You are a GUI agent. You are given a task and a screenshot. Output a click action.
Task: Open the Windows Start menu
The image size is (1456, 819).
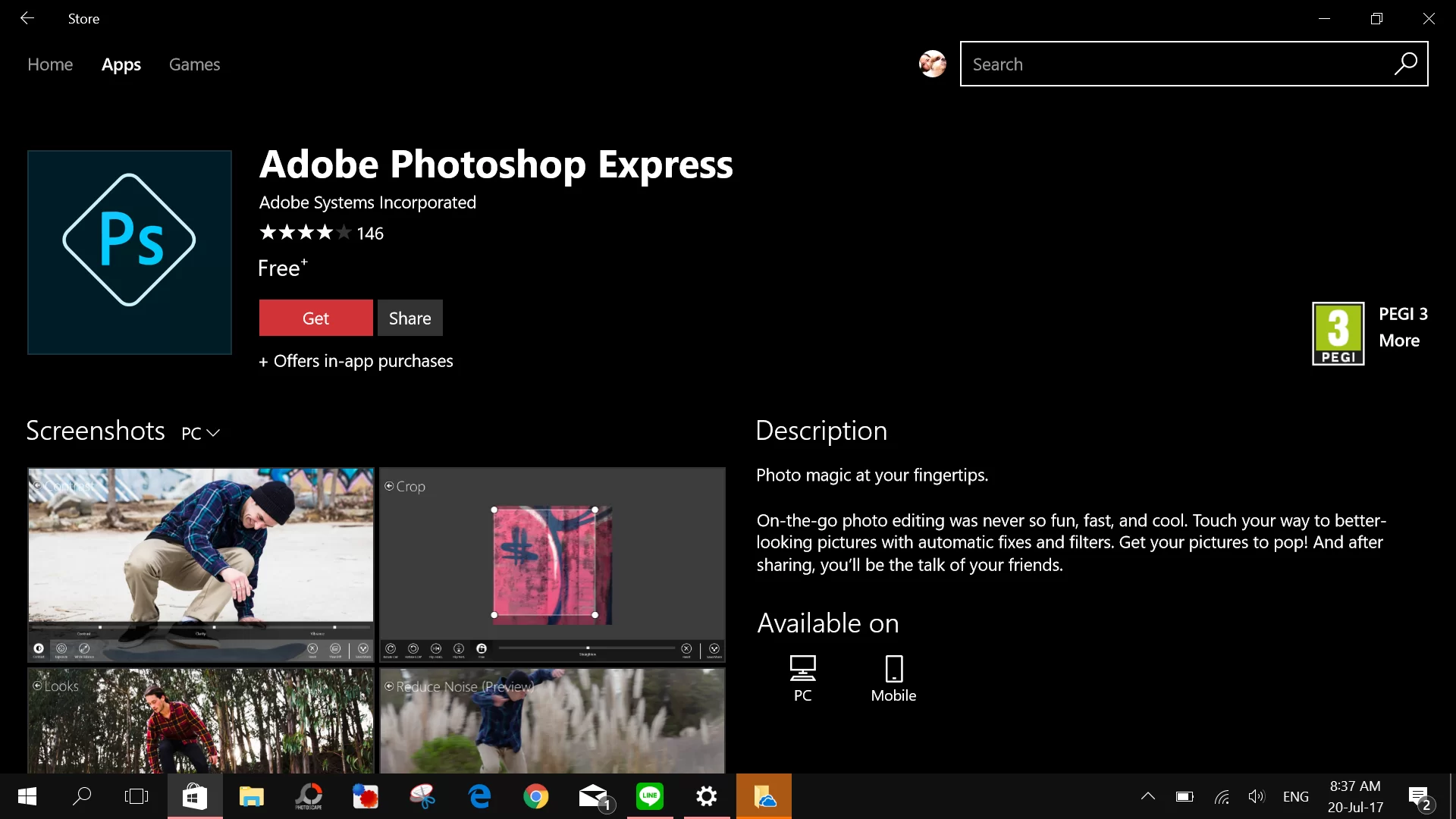(x=27, y=796)
